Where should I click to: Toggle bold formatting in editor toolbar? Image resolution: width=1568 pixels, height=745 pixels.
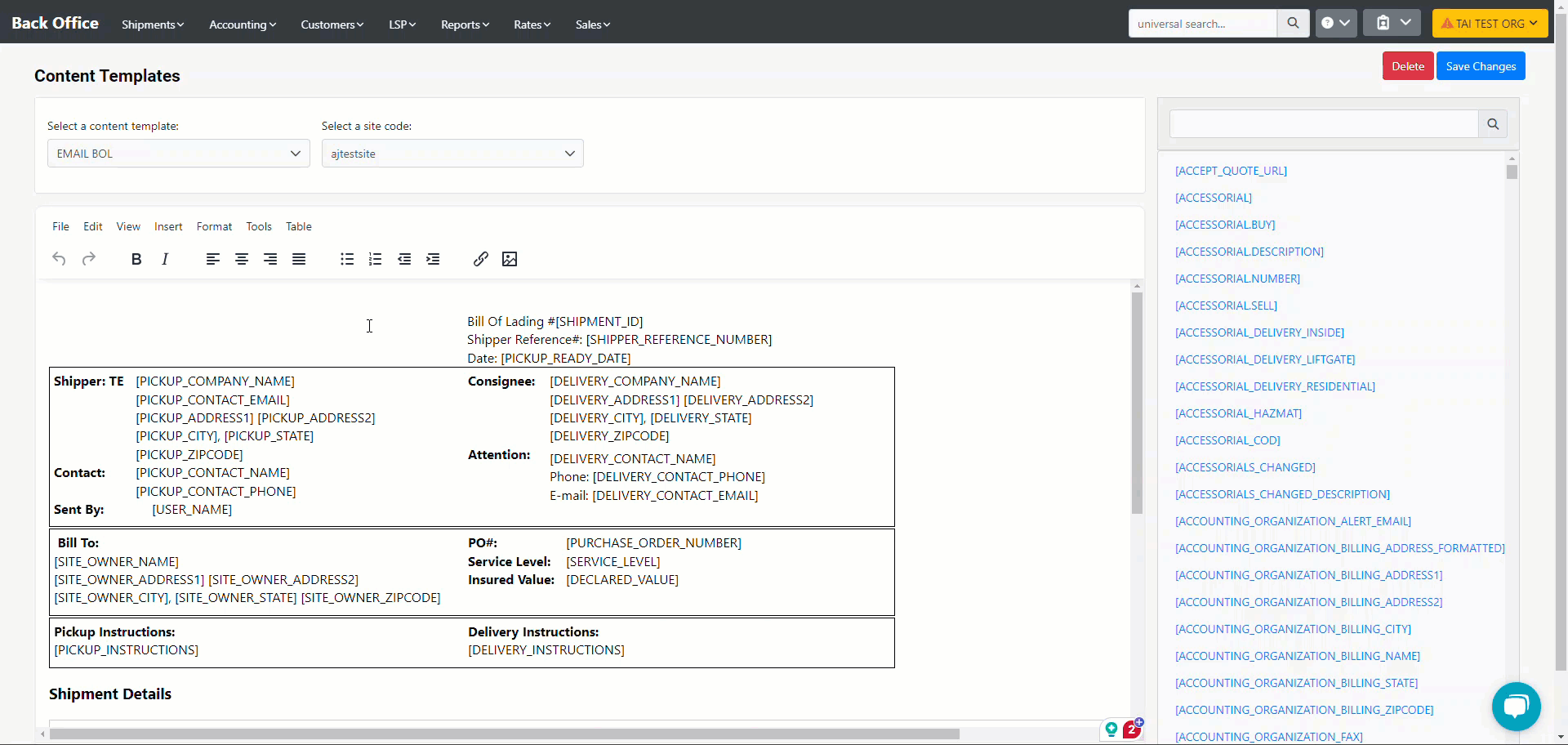click(136, 259)
